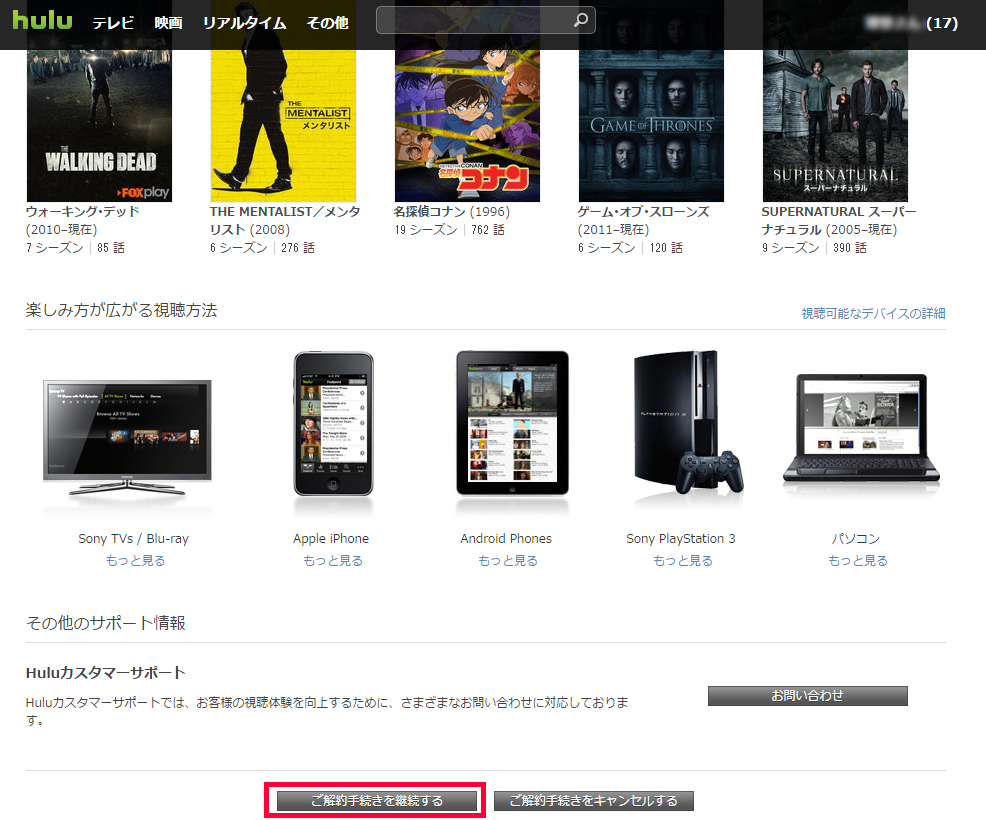Click the PlayStation 3 console image
The image size is (986, 820).
[x=689, y=423]
